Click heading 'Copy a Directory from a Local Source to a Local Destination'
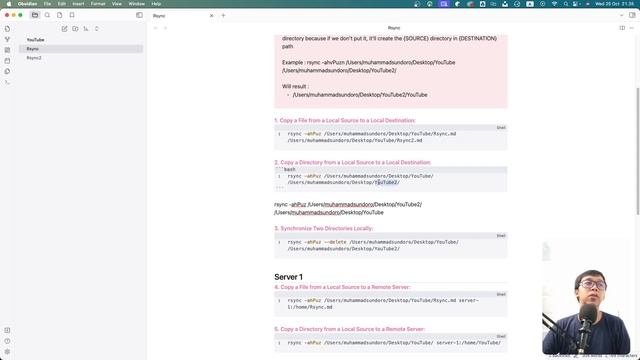 [353, 162]
